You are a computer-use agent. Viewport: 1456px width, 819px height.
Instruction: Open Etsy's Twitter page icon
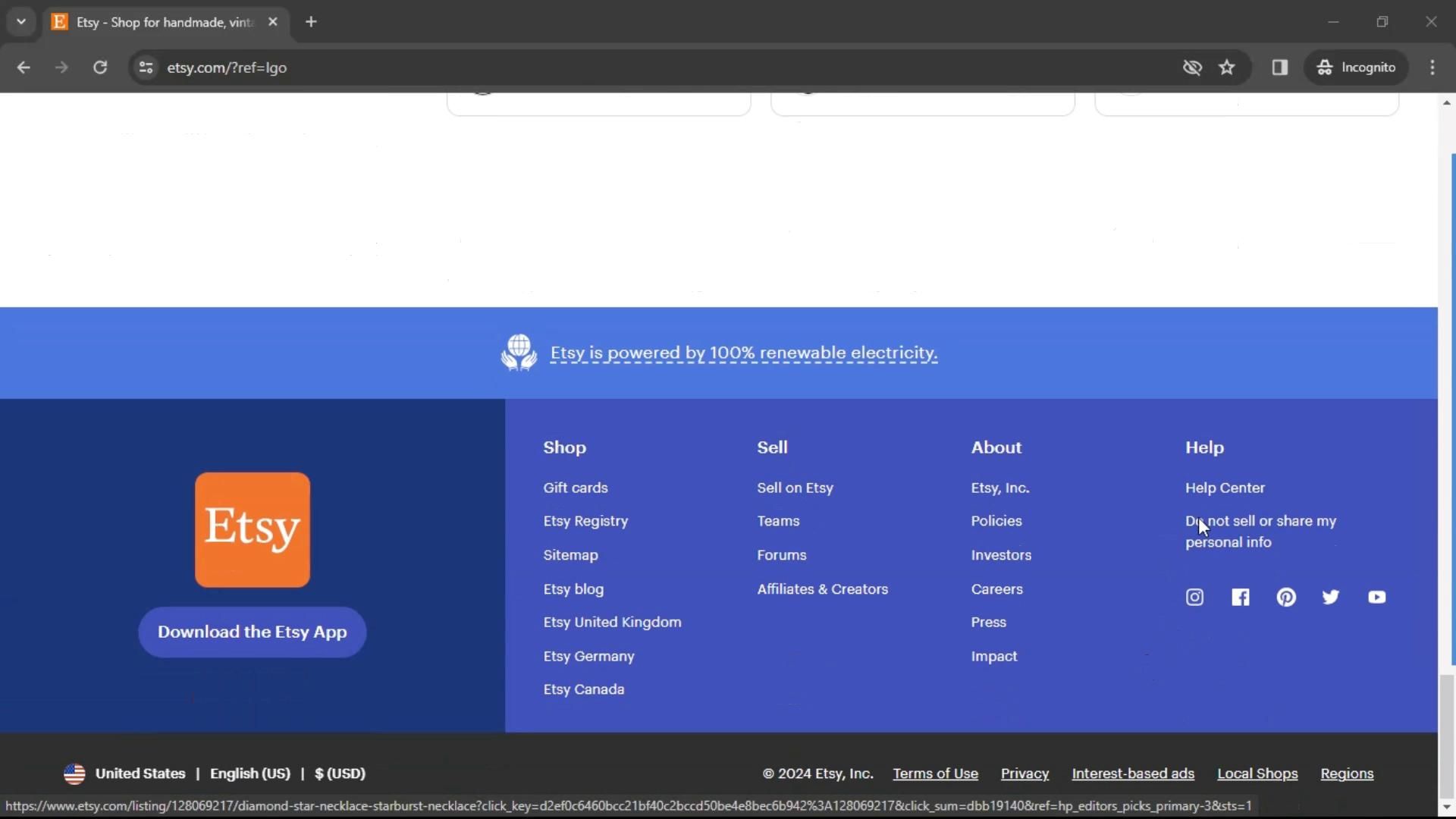pyautogui.click(x=1331, y=598)
